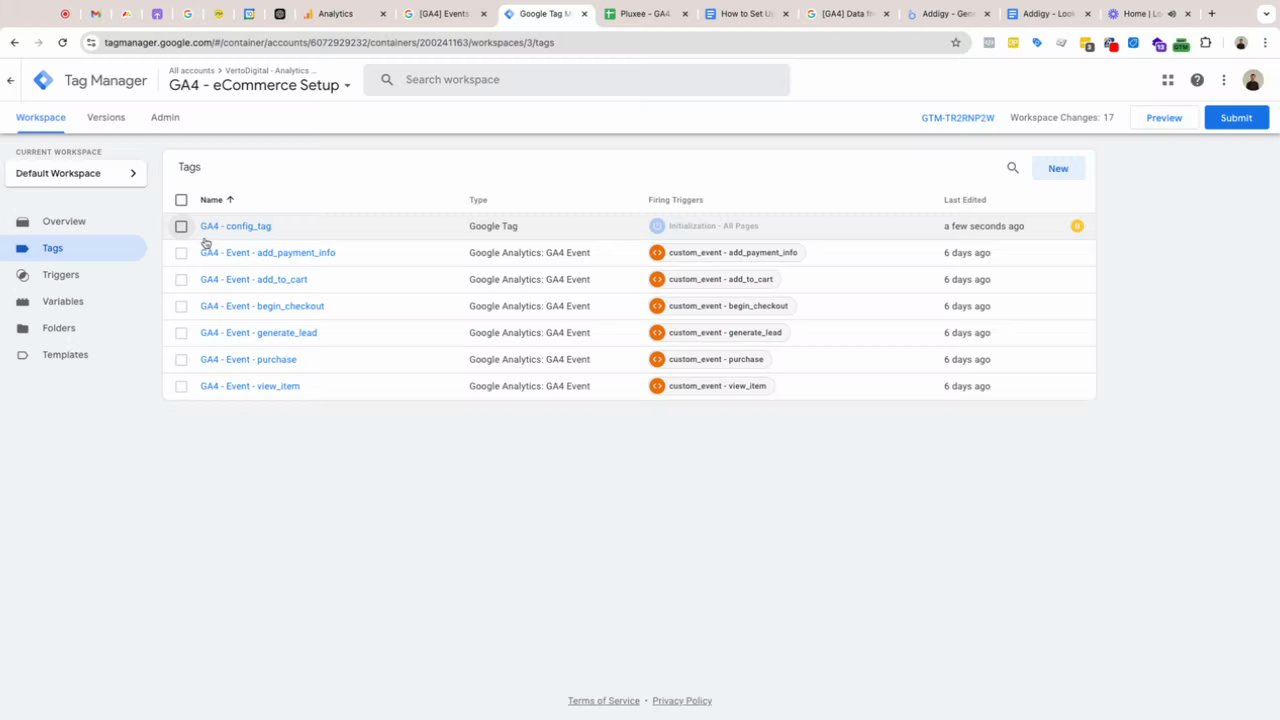Click the purple extension icon with badge 13
The width and height of the screenshot is (1280, 720).
coord(1159,44)
